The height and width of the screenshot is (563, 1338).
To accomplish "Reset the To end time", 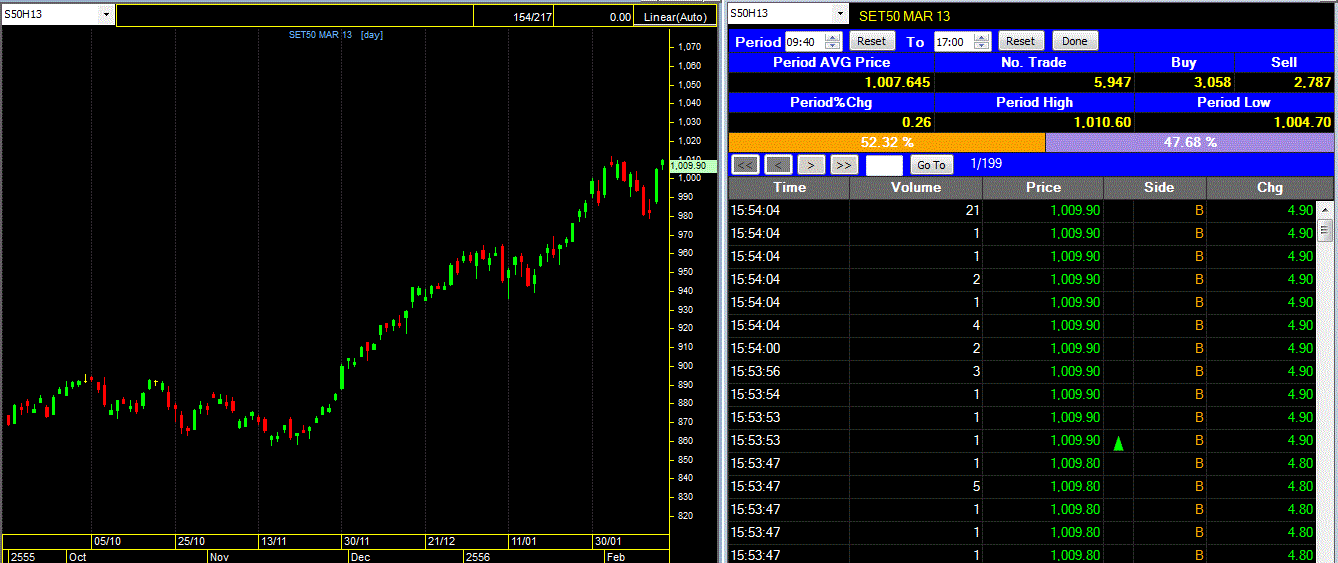I will (x=1021, y=41).
